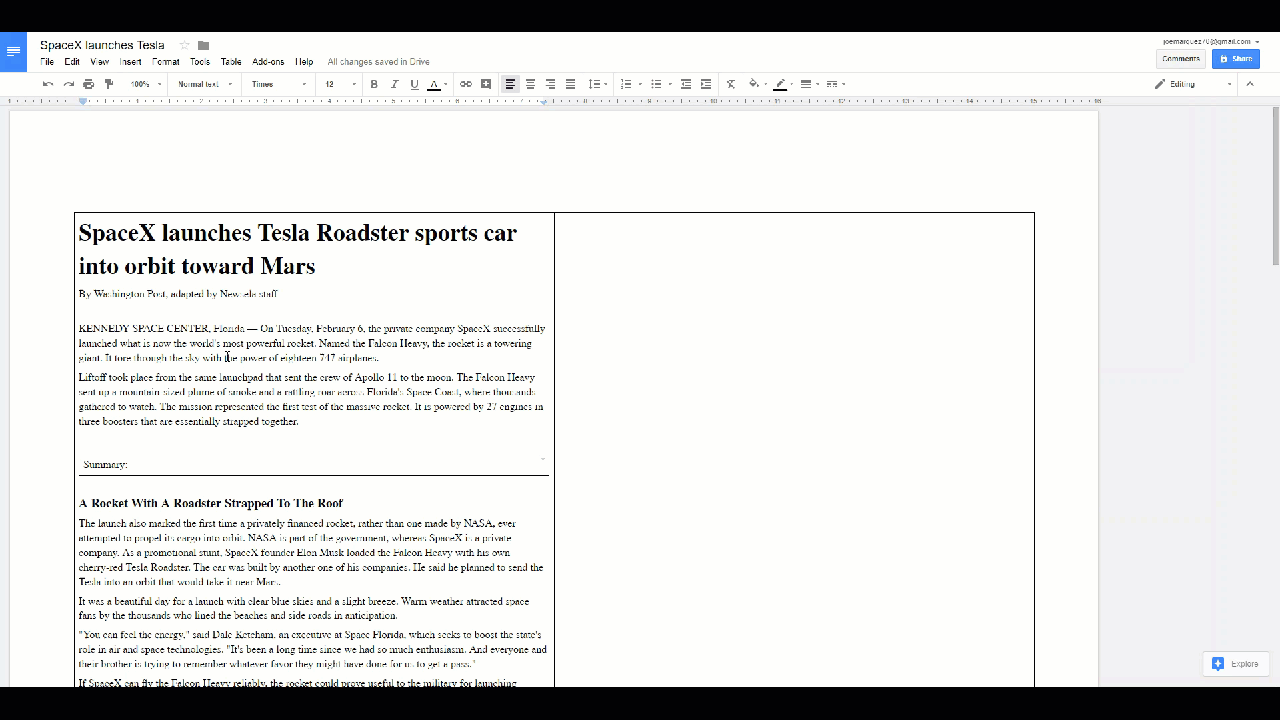Toggle underline formatting

[x=414, y=84]
